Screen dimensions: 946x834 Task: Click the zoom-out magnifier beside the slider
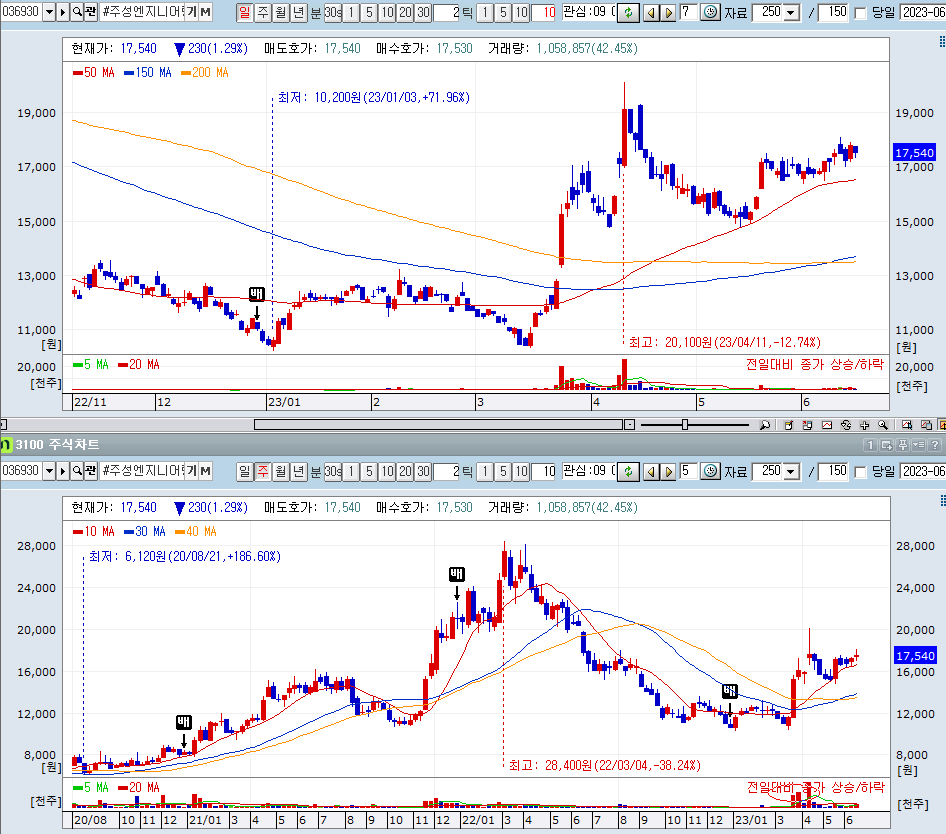[x=764, y=425]
